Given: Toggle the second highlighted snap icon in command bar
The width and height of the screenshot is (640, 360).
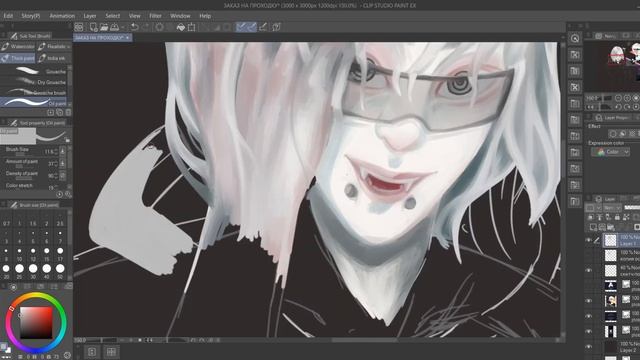Looking at the screenshot, I should [x=252, y=27].
